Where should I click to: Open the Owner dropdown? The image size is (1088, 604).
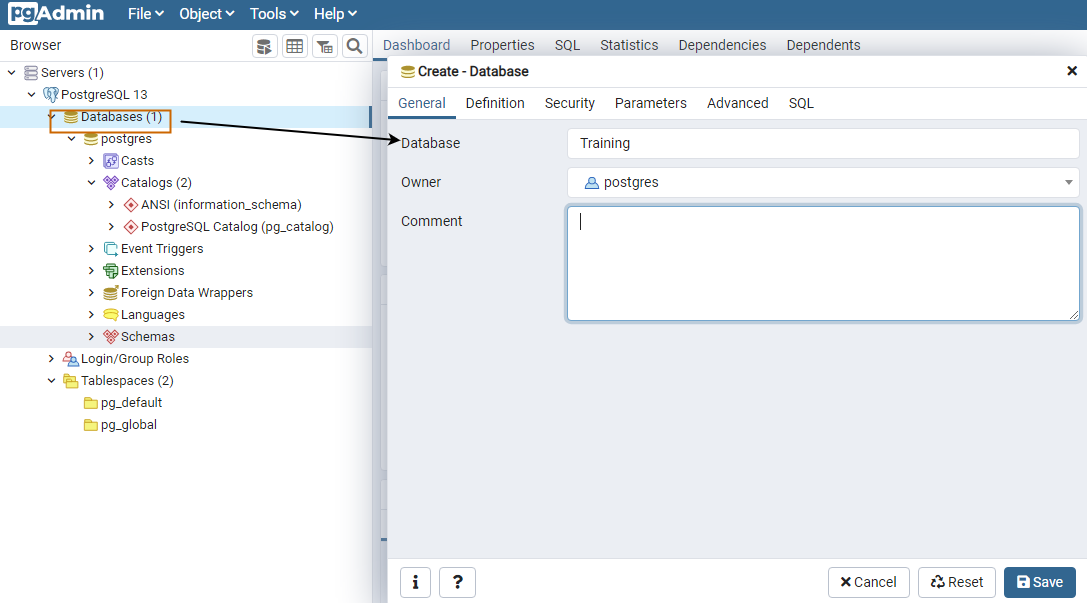point(822,183)
